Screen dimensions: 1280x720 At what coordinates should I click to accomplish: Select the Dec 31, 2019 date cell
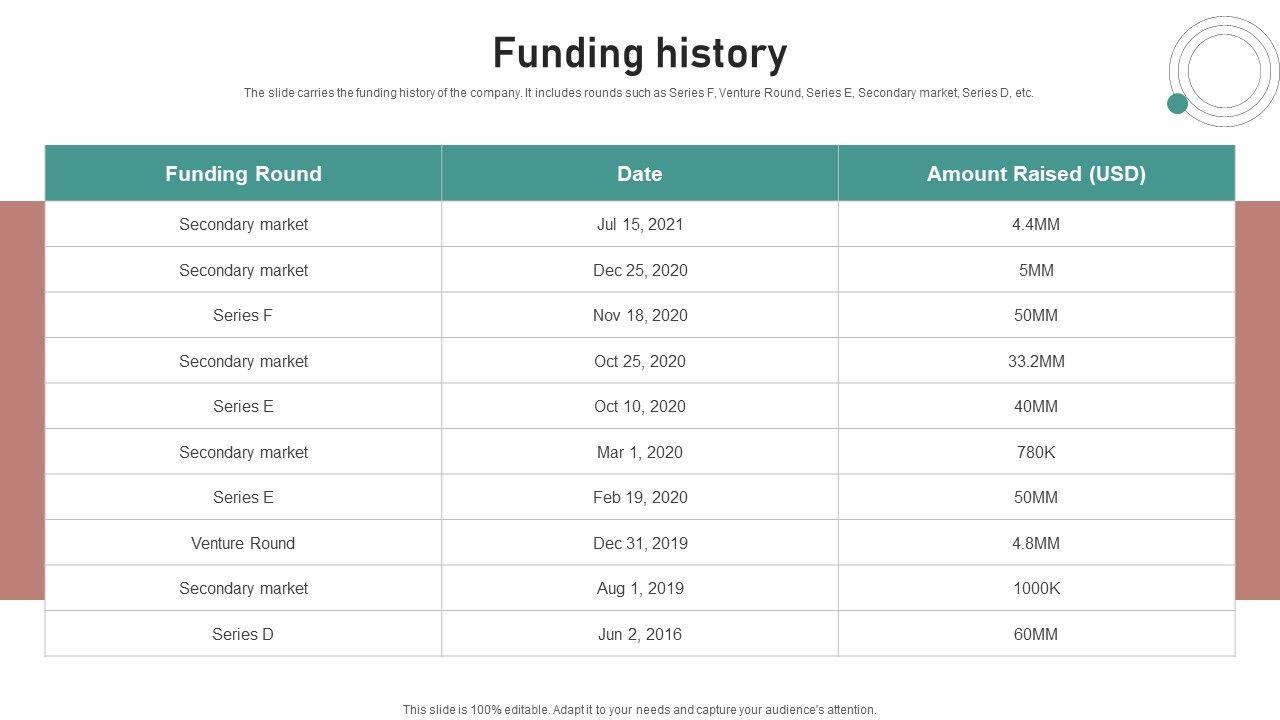click(x=640, y=543)
